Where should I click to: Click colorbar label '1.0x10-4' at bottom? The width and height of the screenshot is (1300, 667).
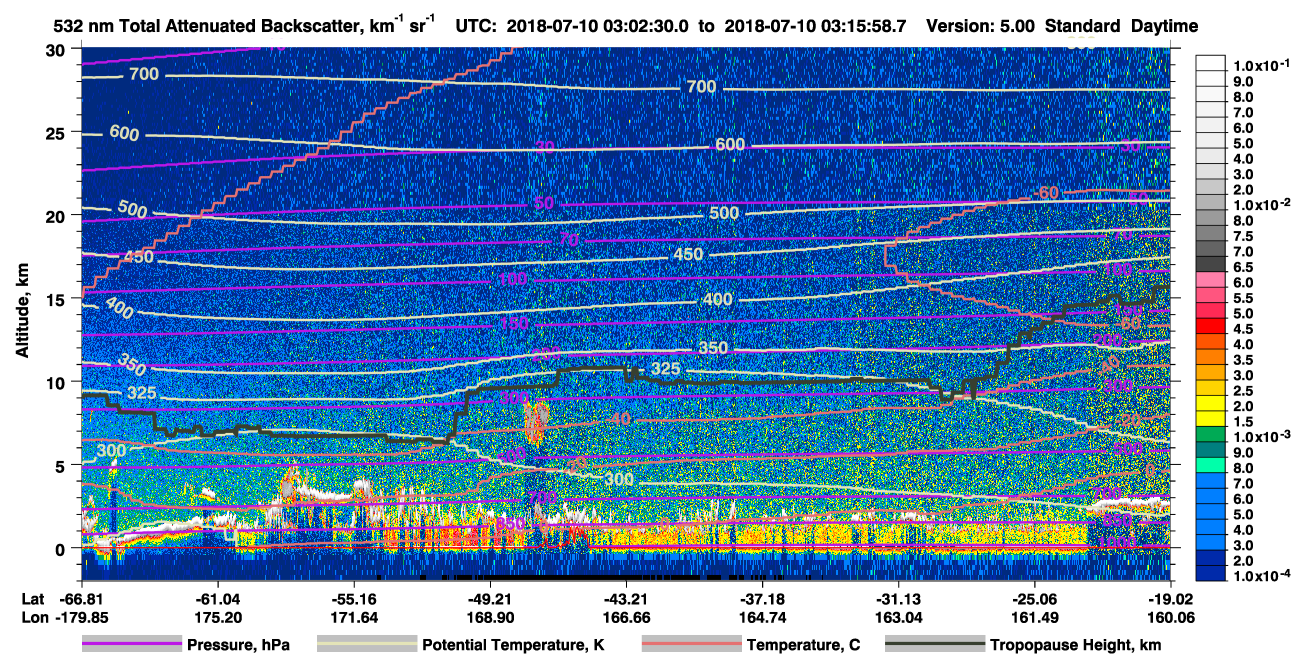[1261, 575]
